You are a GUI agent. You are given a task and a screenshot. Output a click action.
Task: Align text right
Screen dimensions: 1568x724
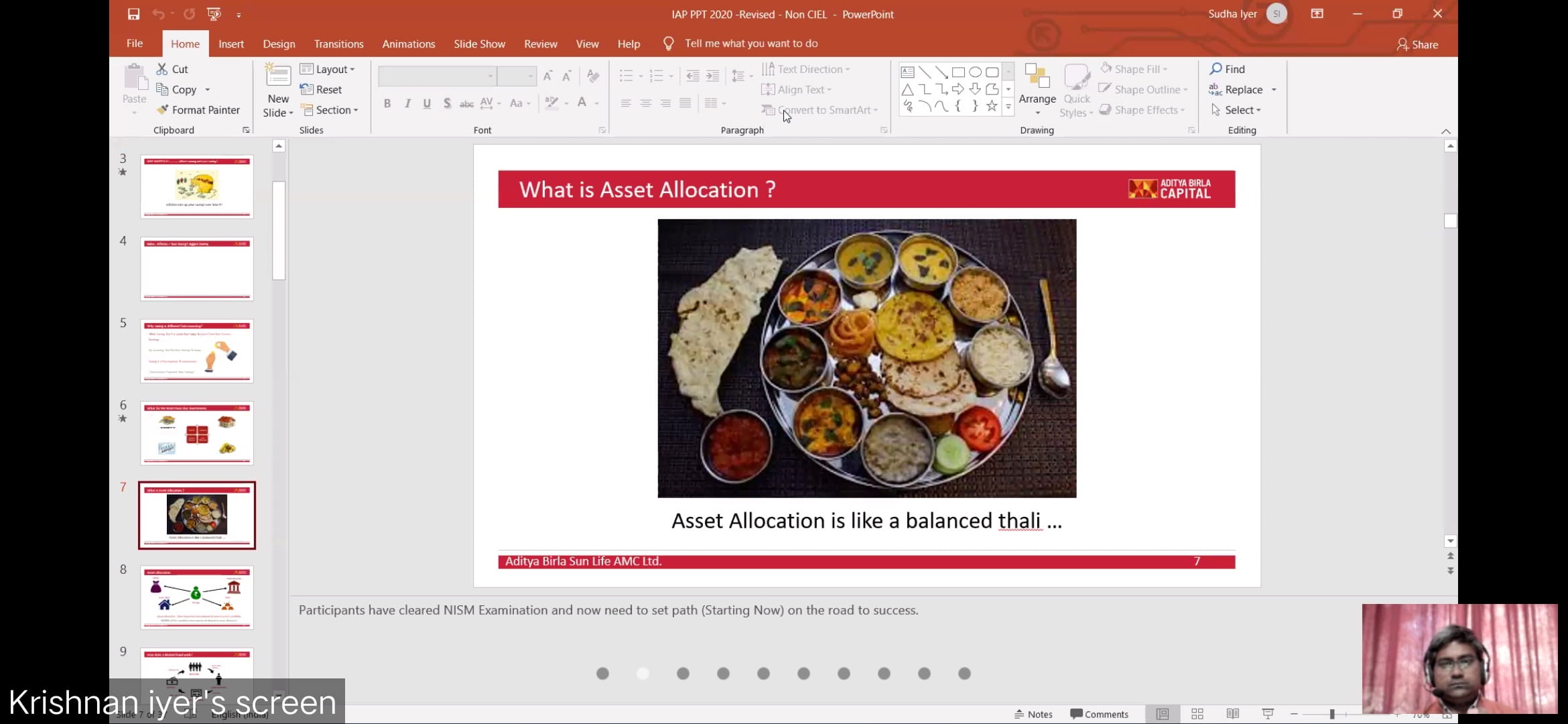pyautogui.click(x=665, y=103)
